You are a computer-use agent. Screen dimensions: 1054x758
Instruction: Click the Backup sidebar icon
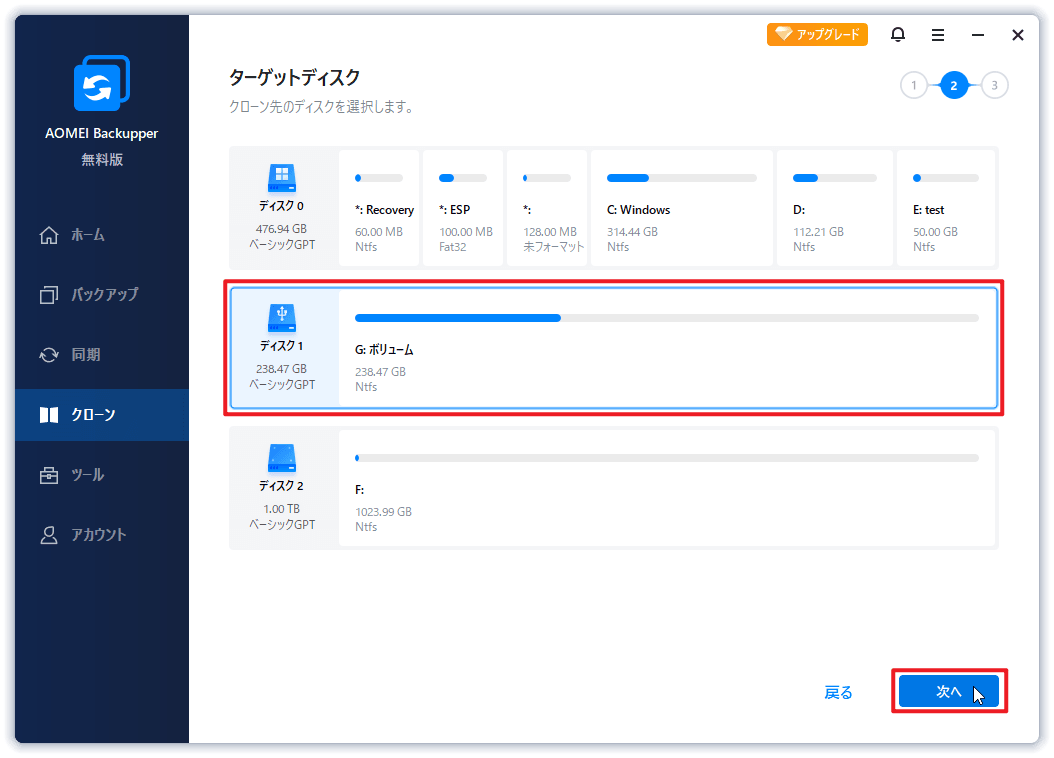pos(49,294)
